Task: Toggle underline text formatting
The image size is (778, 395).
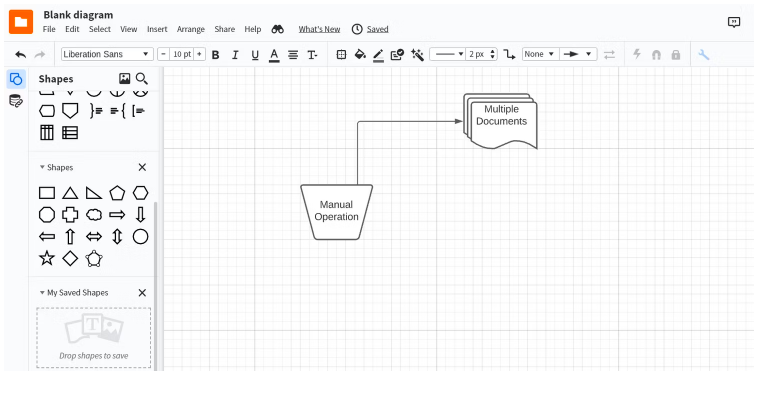Action: coord(255,55)
